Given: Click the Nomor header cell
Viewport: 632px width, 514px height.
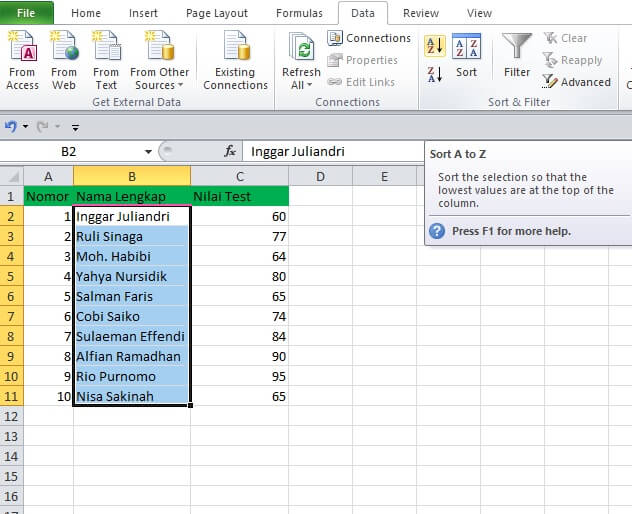Looking at the screenshot, I should [x=48, y=196].
